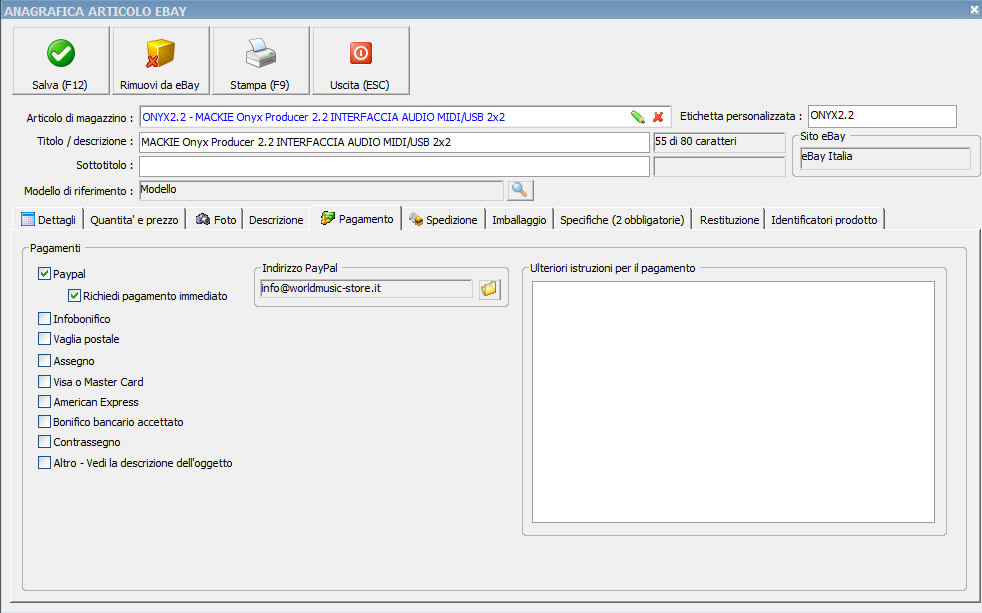
Task: Switch to Quantita' e prezzo tab
Action: [134, 220]
